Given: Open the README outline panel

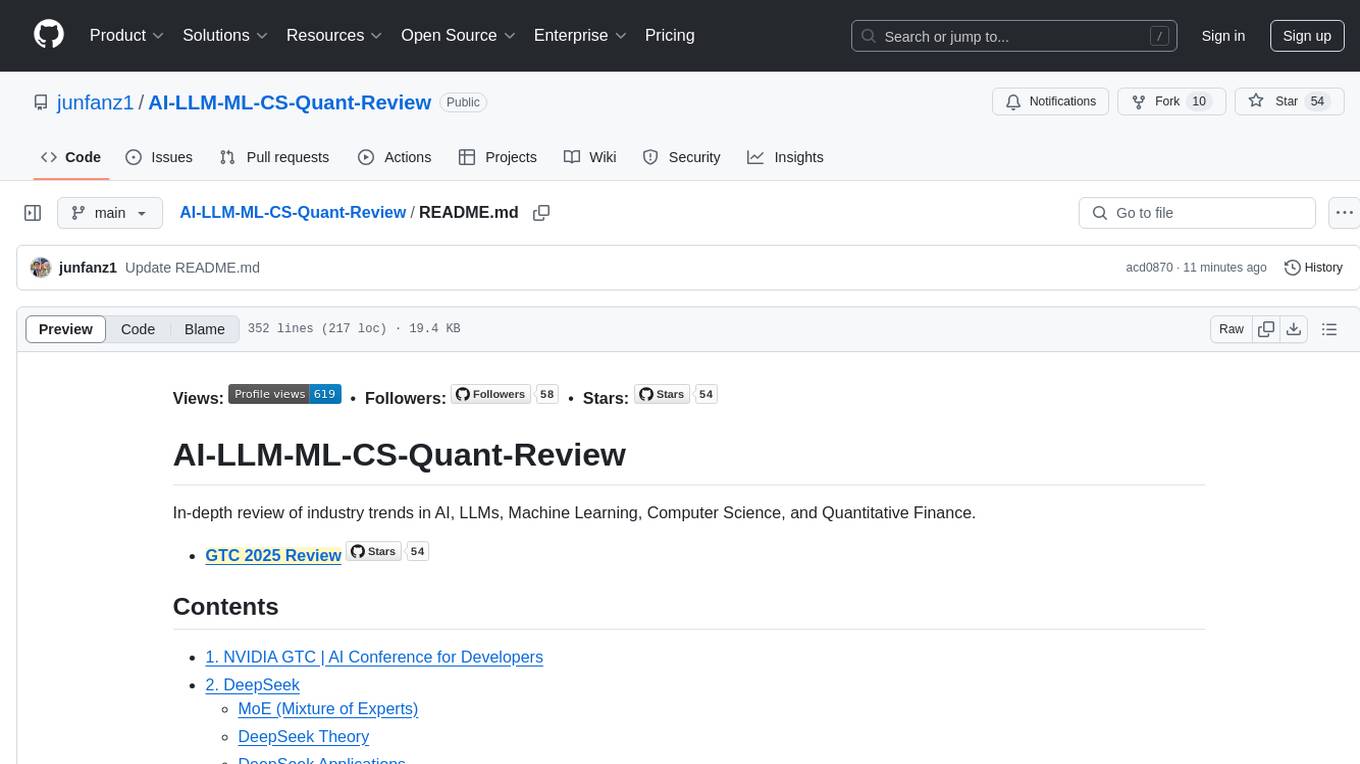Looking at the screenshot, I should 1329,329.
